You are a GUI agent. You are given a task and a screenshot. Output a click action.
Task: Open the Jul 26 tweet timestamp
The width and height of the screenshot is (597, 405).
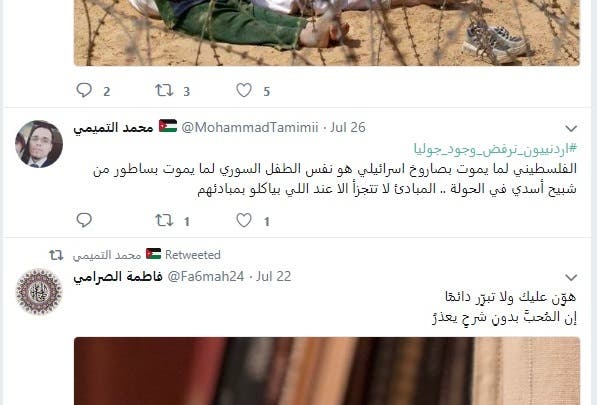point(348,127)
